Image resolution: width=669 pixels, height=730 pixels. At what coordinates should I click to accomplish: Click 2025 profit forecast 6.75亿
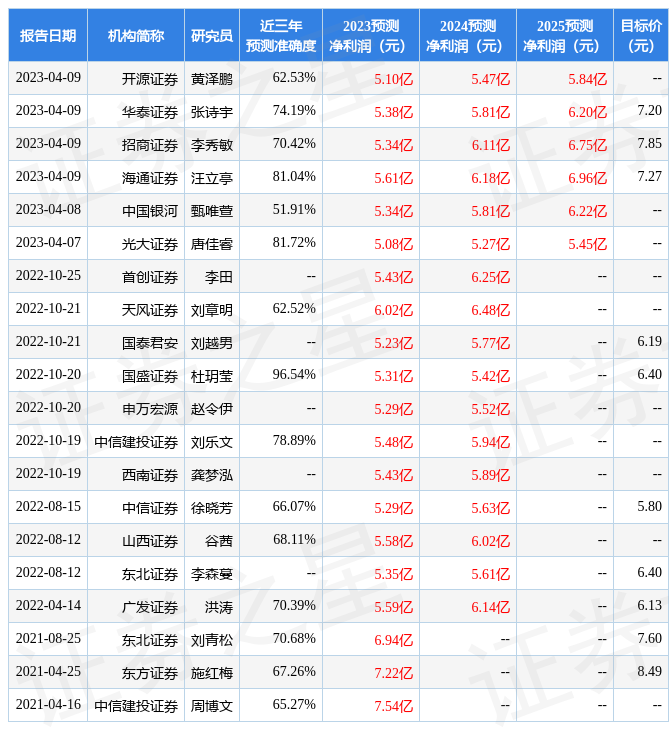point(588,145)
